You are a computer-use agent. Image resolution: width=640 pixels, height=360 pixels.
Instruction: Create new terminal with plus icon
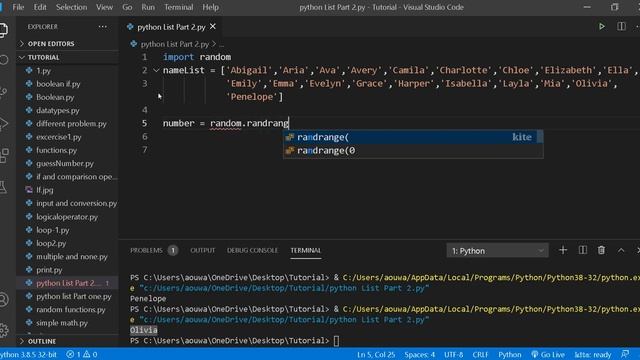(x=563, y=250)
